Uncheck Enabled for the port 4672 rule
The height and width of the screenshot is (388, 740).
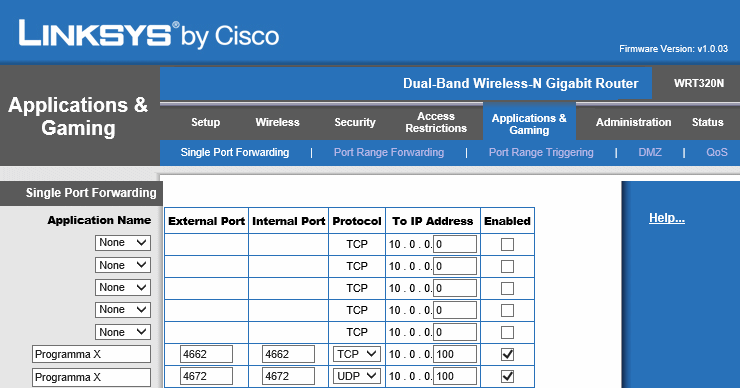507,376
